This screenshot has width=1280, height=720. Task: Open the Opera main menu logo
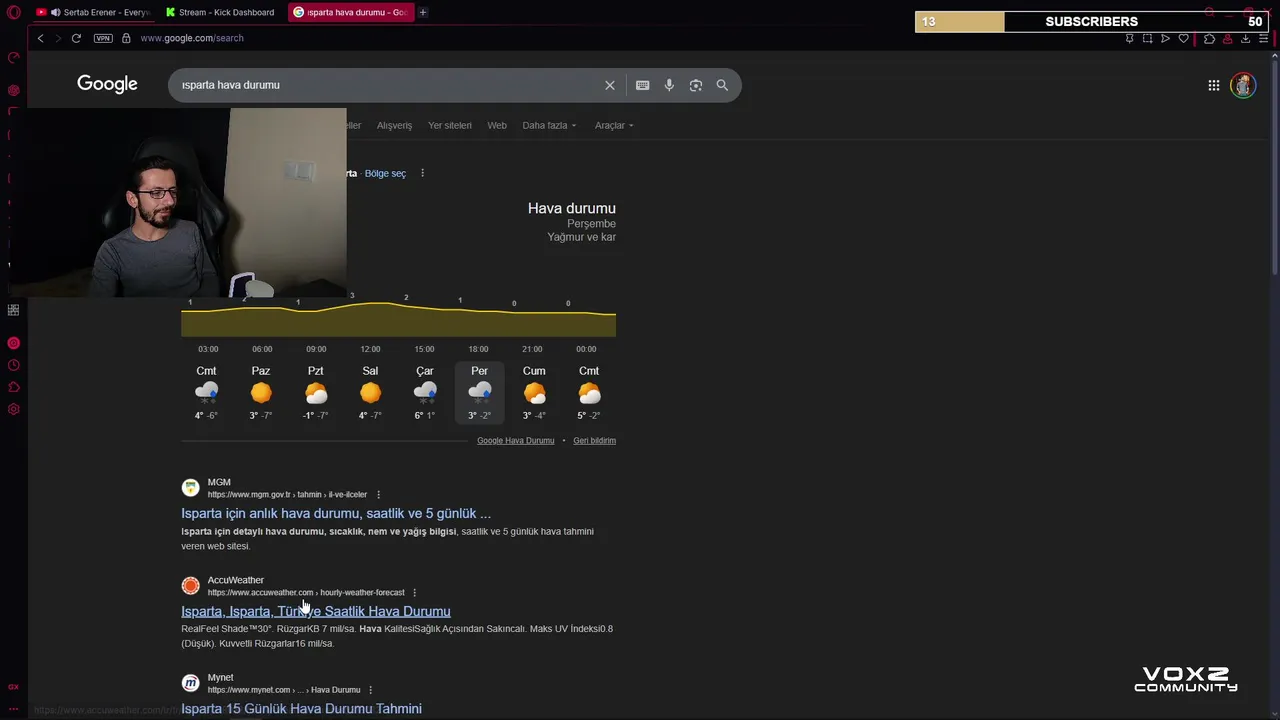pos(14,13)
